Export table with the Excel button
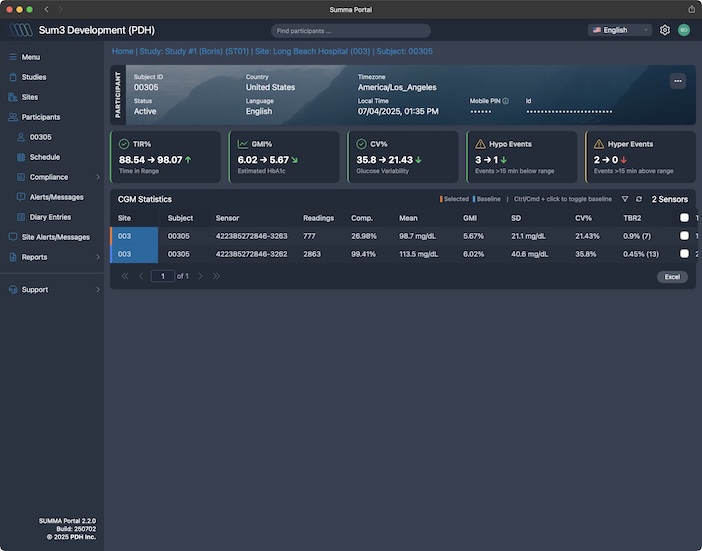Screen dimensions: 702x551 pos(672,276)
